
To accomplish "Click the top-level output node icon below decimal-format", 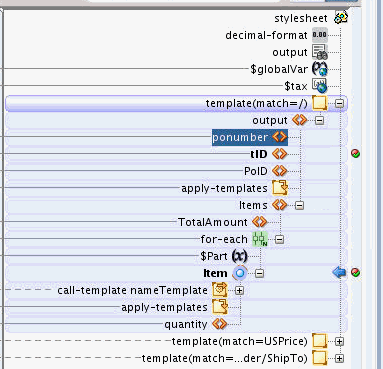I will pyautogui.click(x=320, y=52).
